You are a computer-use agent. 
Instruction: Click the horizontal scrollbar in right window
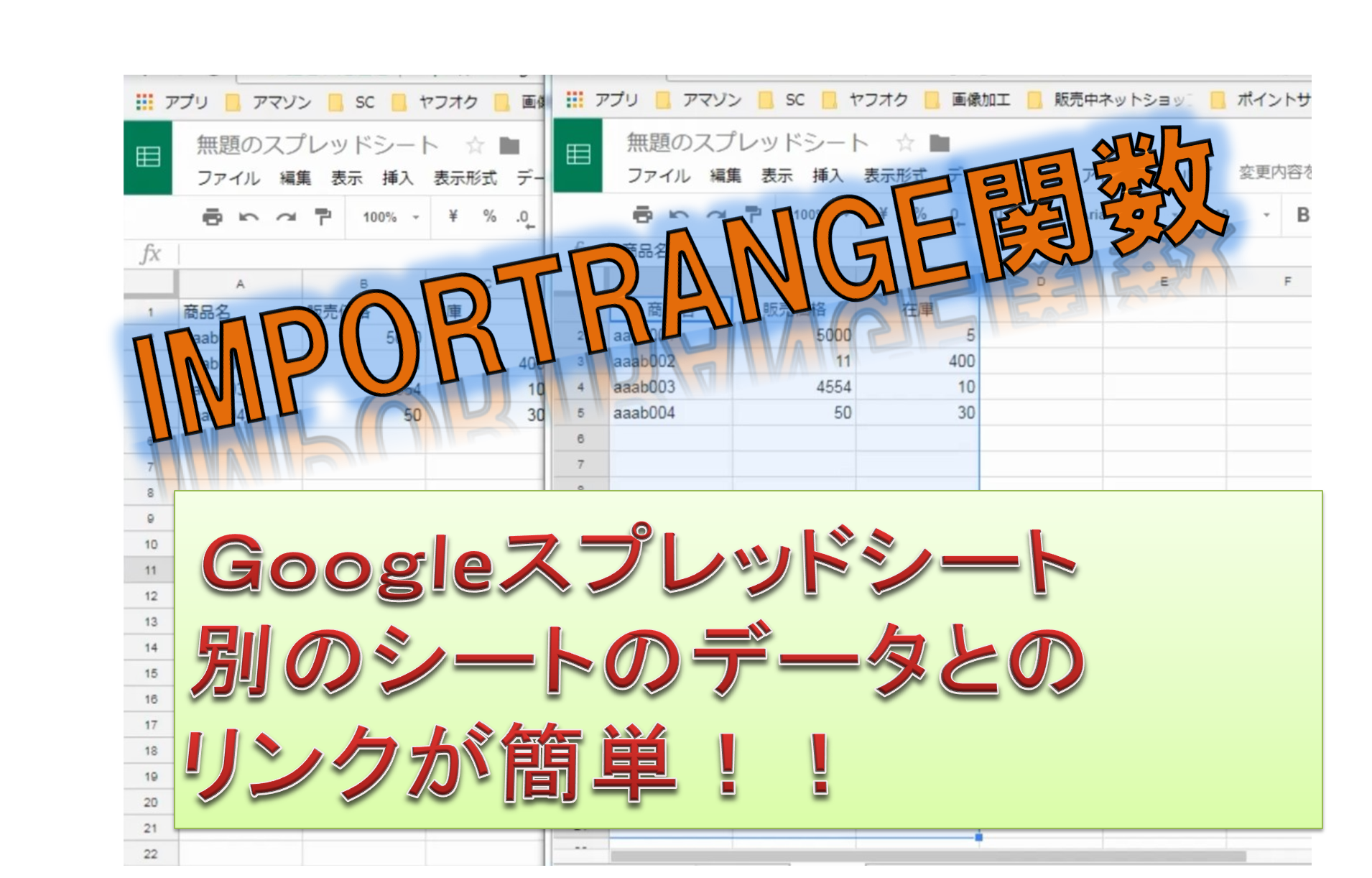(928, 856)
